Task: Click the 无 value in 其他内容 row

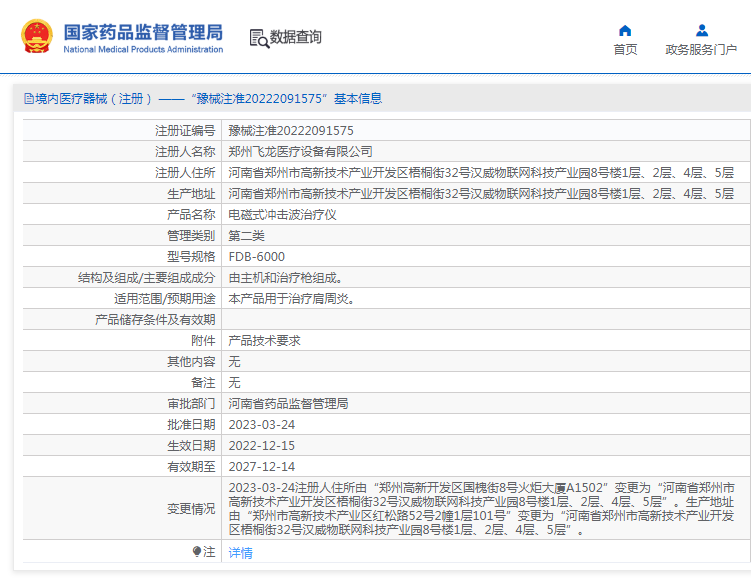Action: pyautogui.click(x=234, y=362)
